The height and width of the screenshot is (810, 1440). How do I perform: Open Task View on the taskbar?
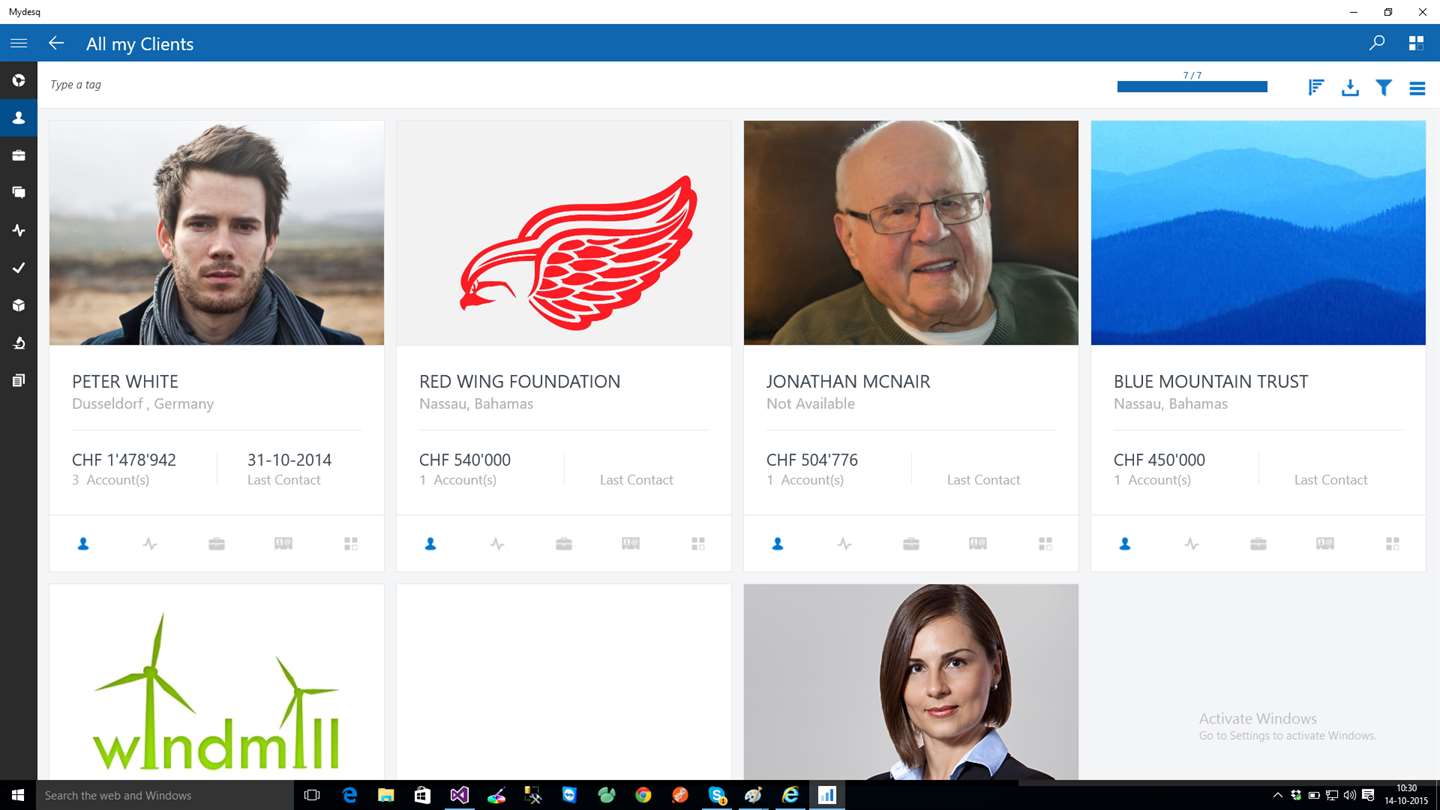312,795
